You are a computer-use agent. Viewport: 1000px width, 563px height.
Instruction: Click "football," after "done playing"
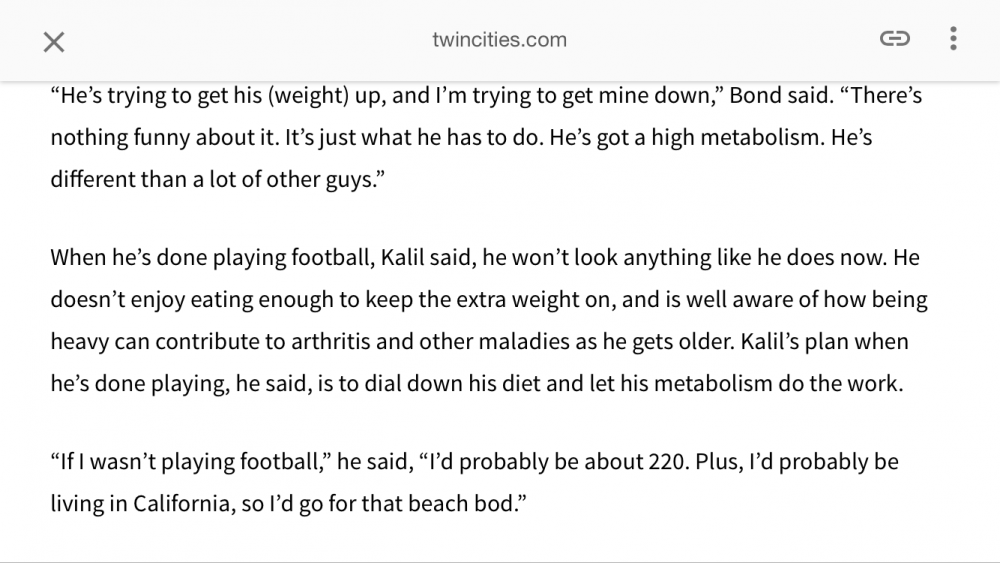pyautogui.click(x=333, y=258)
